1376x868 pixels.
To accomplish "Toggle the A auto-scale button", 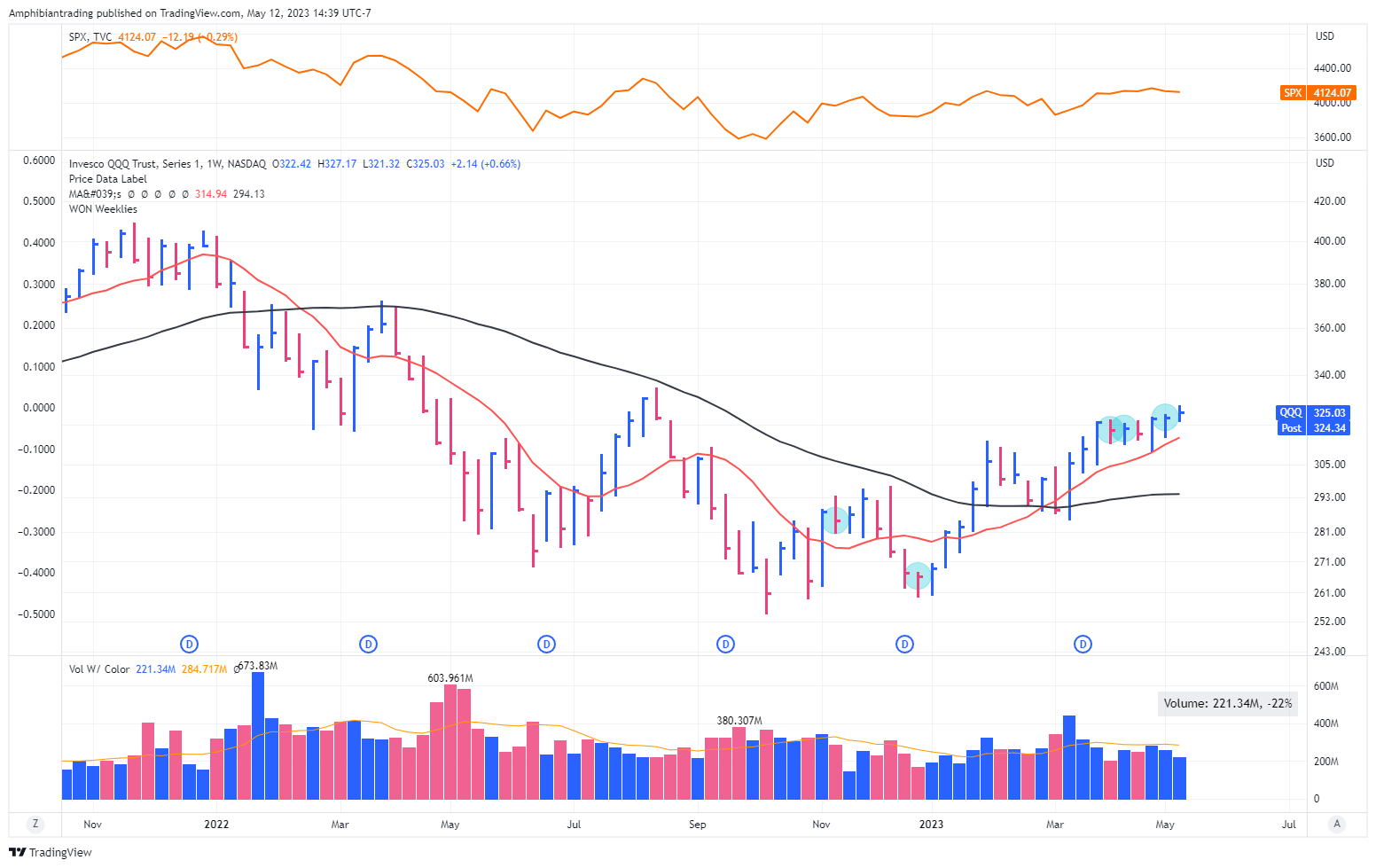I will [x=1338, y=824].
